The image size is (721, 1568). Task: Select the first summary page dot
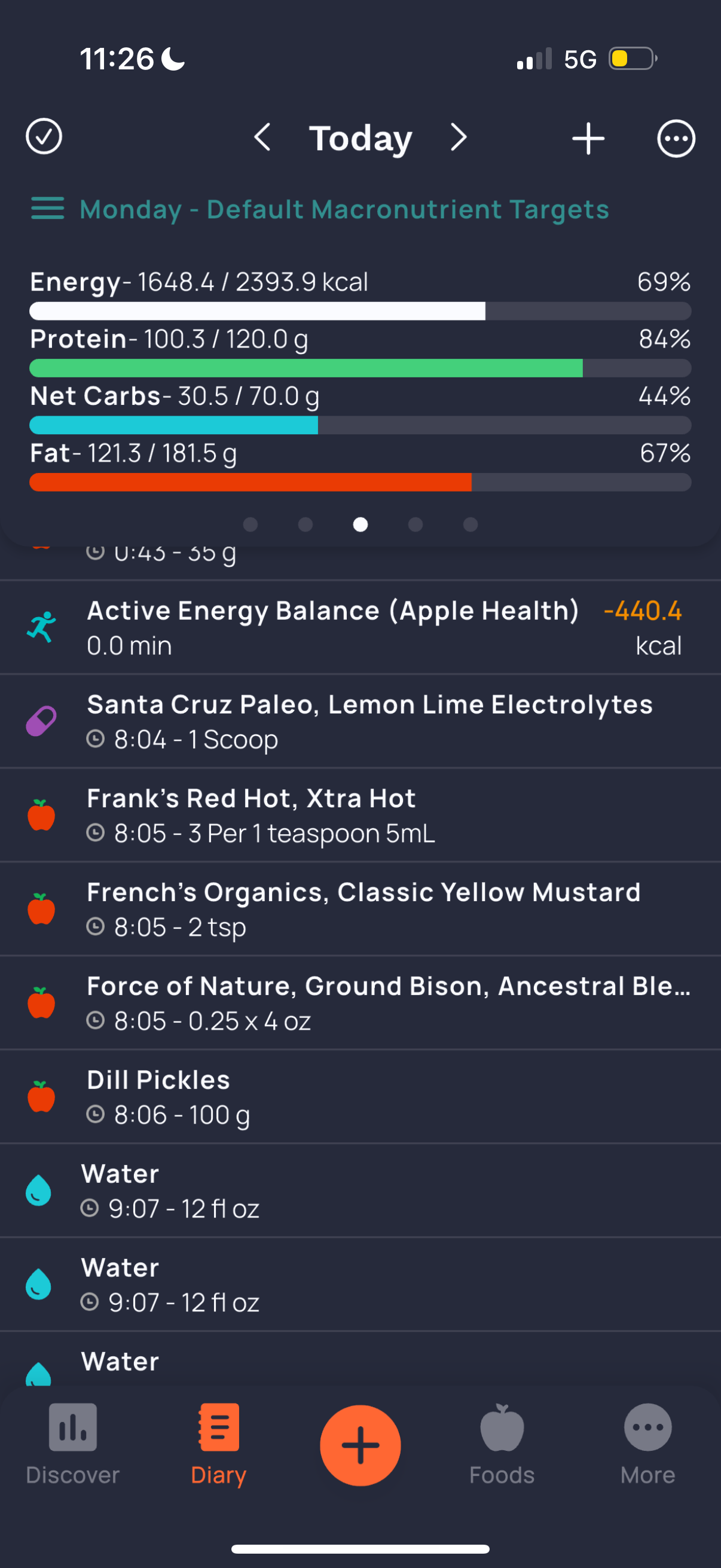pyautogui.click(x=250, y=524)
